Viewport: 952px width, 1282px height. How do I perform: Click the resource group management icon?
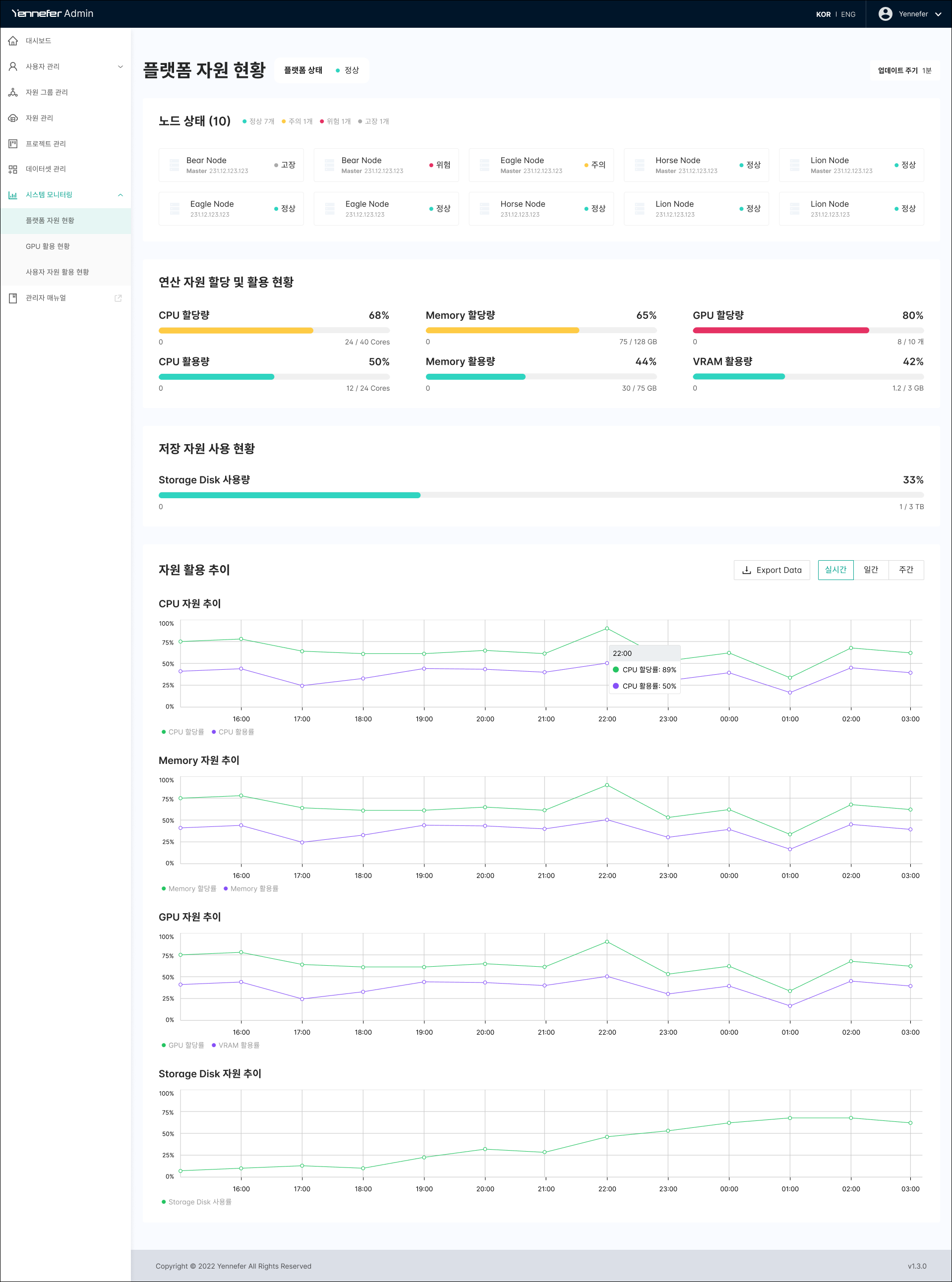point(13,92)
